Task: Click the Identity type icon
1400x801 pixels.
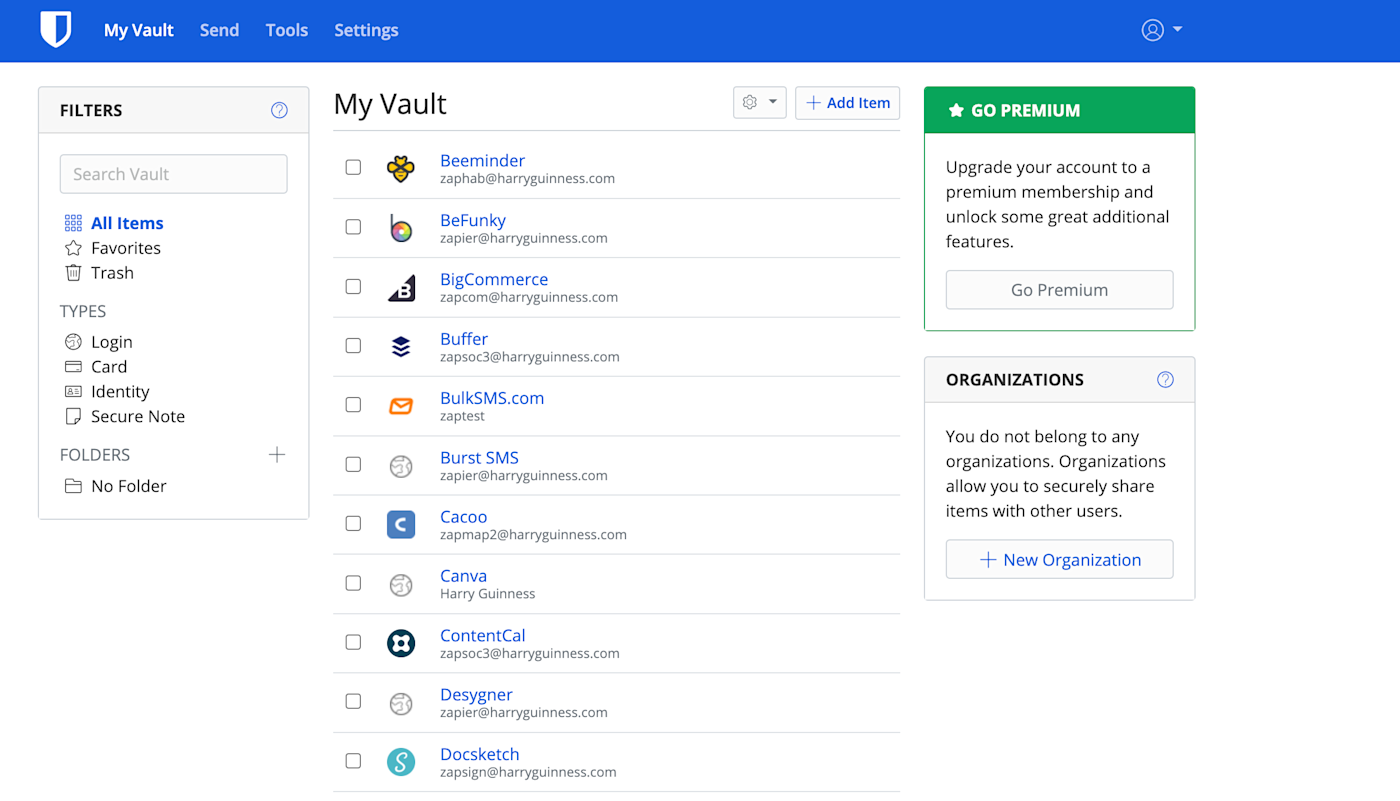Action: click(73, 392)
